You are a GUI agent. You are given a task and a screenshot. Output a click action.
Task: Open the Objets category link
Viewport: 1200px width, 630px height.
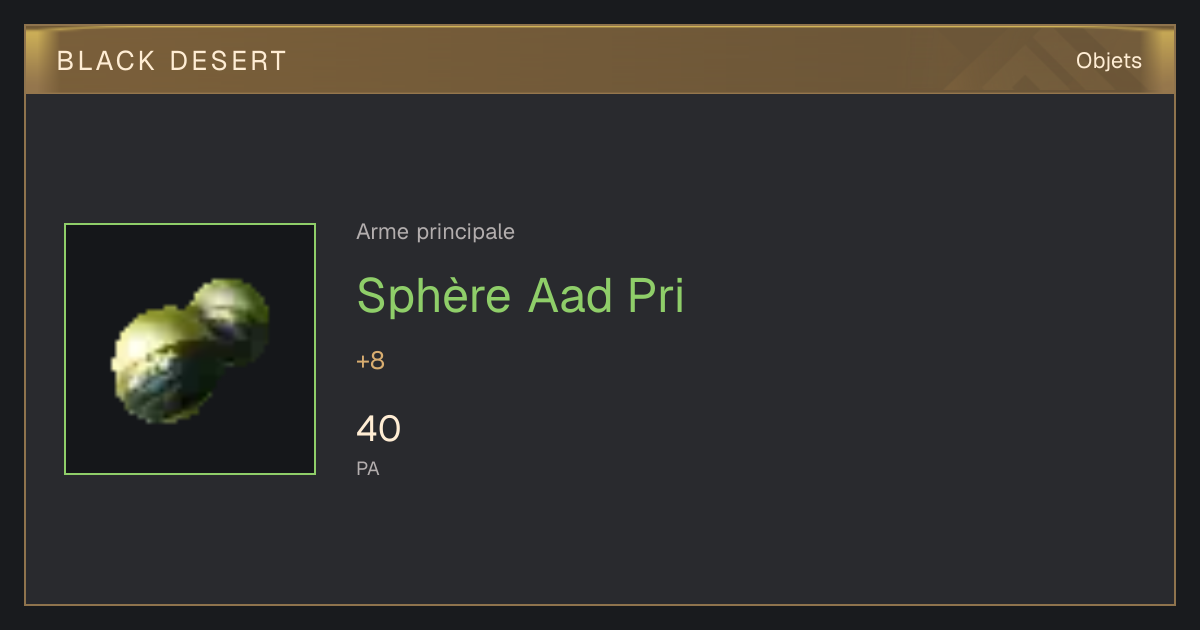pos(1108,61)
